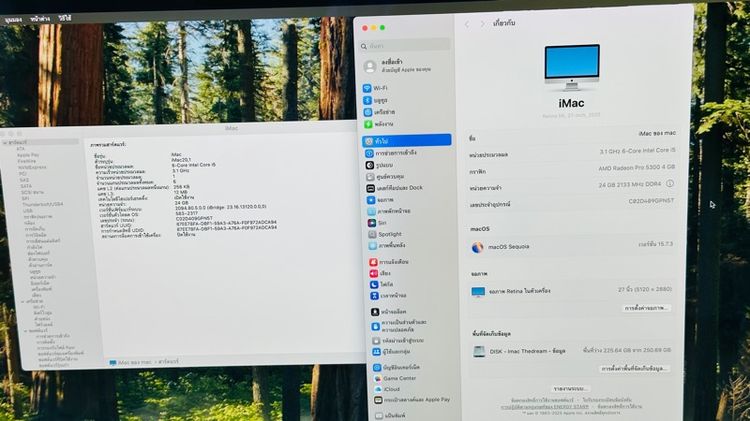Open Network settings below Bluetooth
The image size is (750, 421).
pos(379,112)
